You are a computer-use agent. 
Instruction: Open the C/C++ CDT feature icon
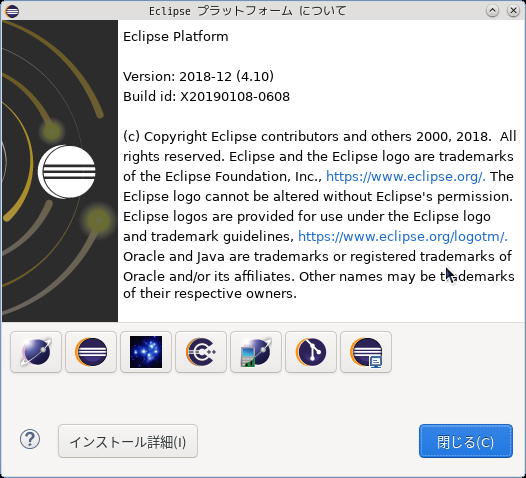click(201, 352)
